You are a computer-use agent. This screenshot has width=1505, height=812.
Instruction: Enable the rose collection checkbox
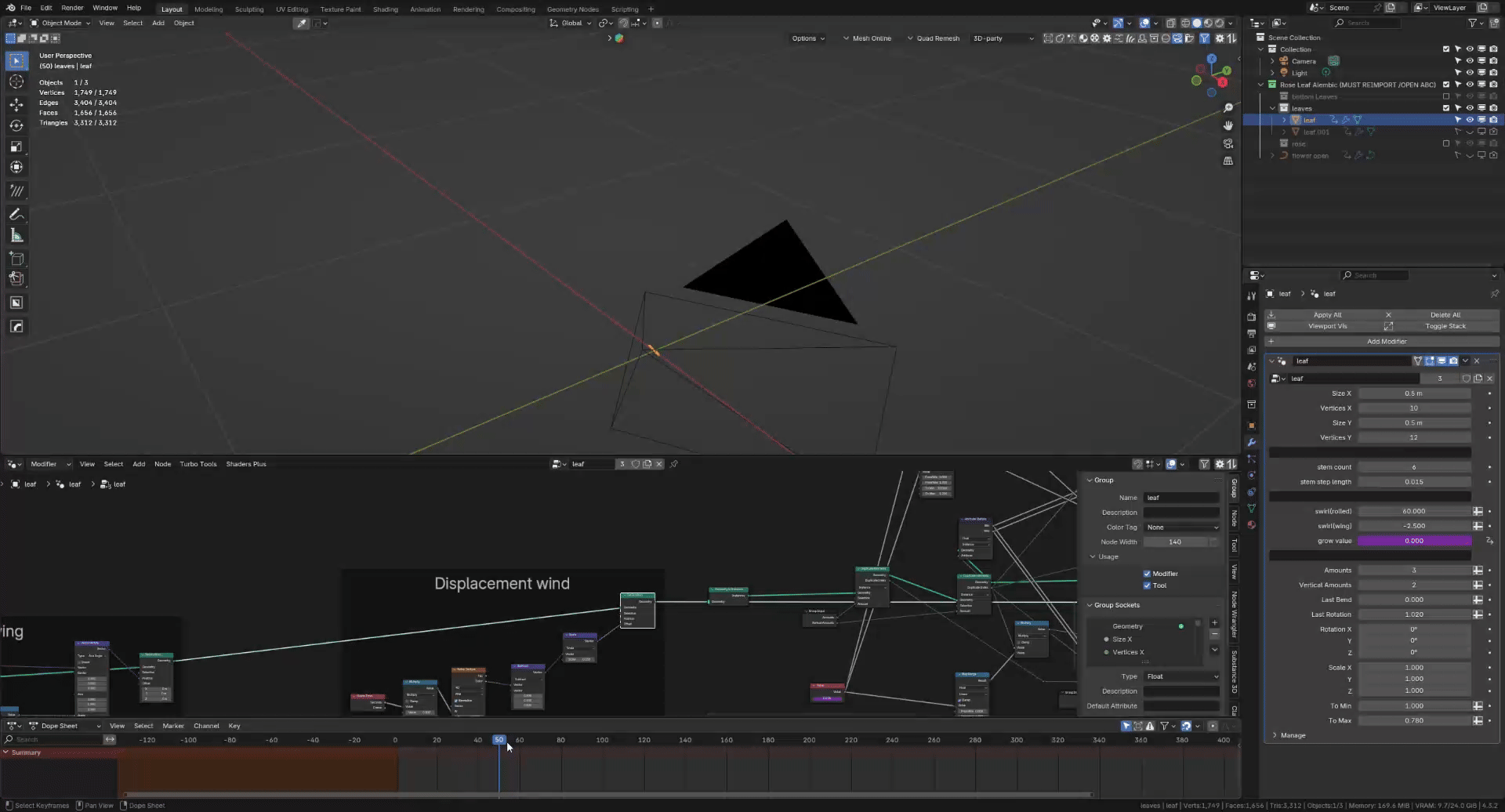coord(1446,143)
